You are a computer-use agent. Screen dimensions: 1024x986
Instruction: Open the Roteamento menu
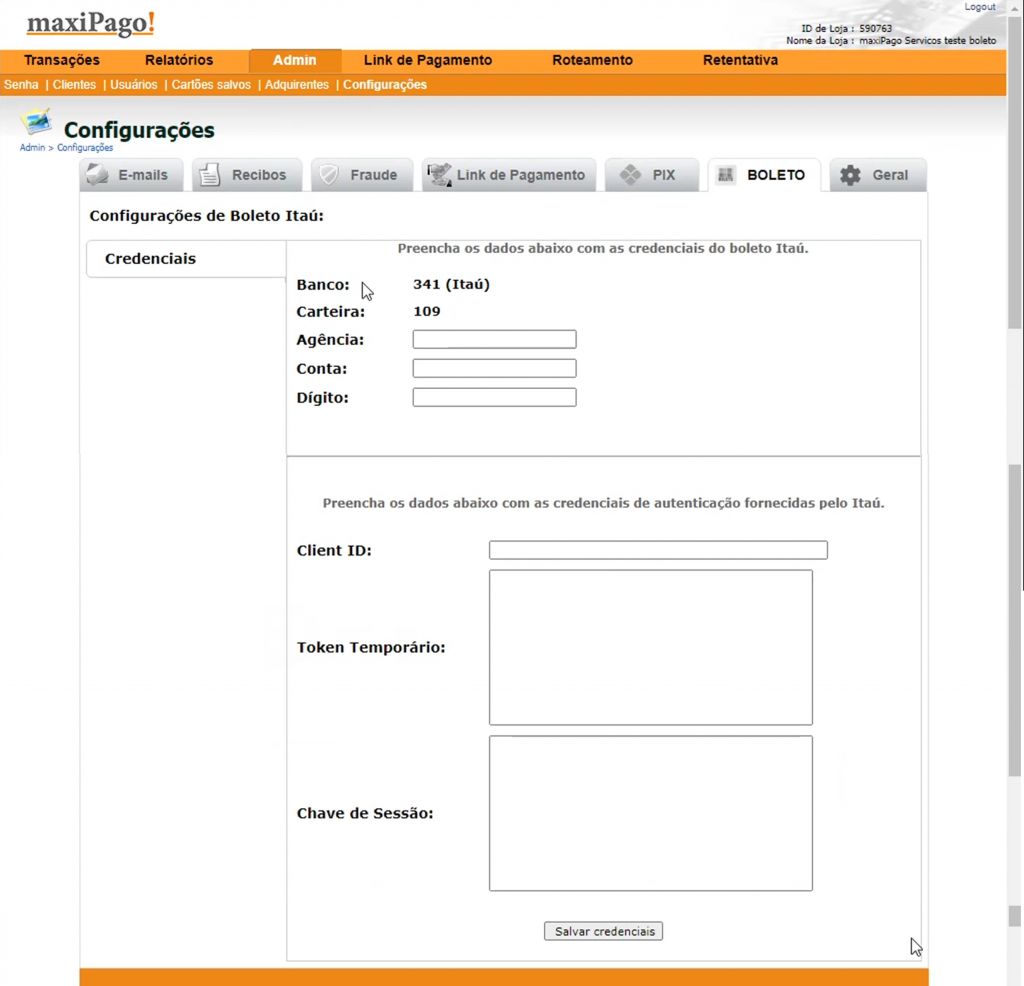point(592,60)
